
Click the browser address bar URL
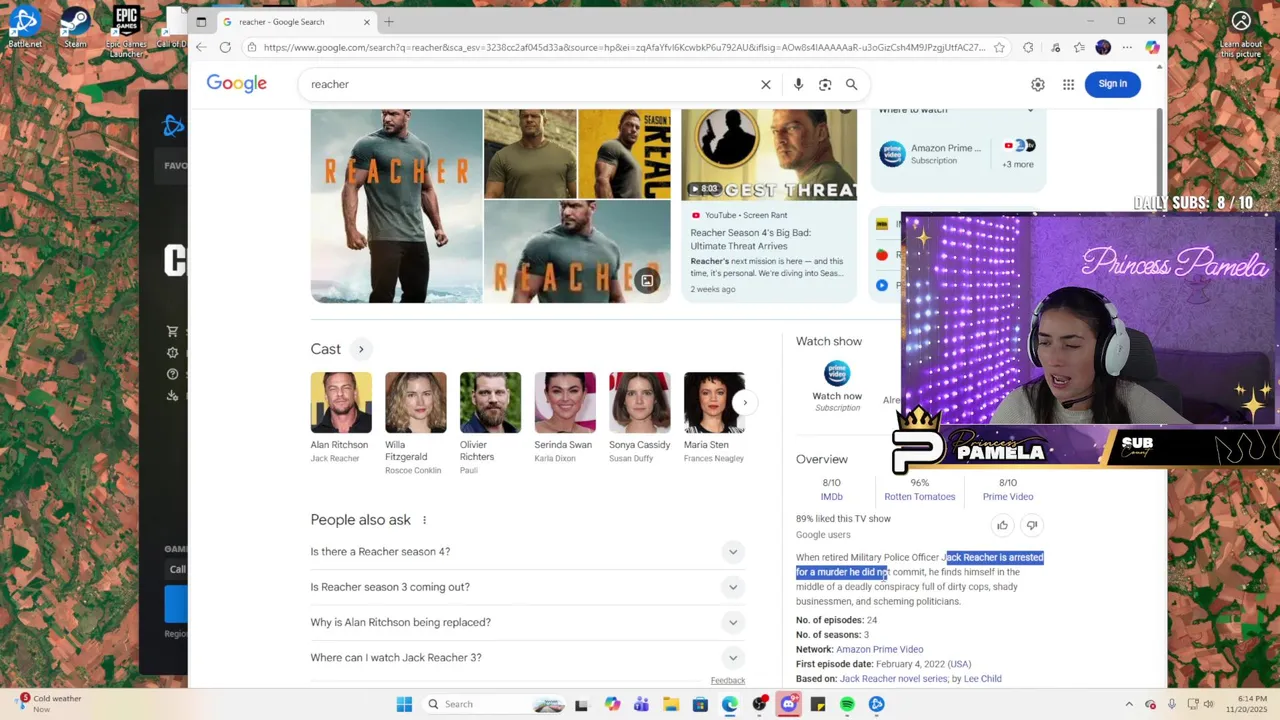tap(625, 47)
